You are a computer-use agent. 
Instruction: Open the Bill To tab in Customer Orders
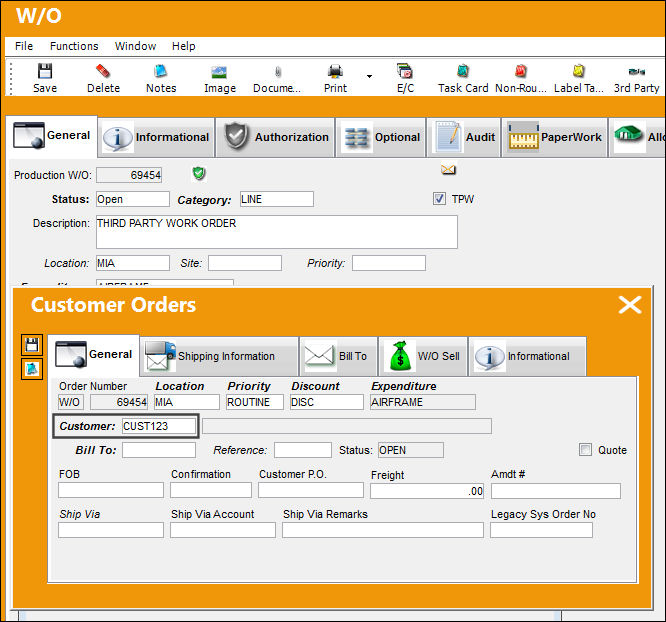pos(339,356)
